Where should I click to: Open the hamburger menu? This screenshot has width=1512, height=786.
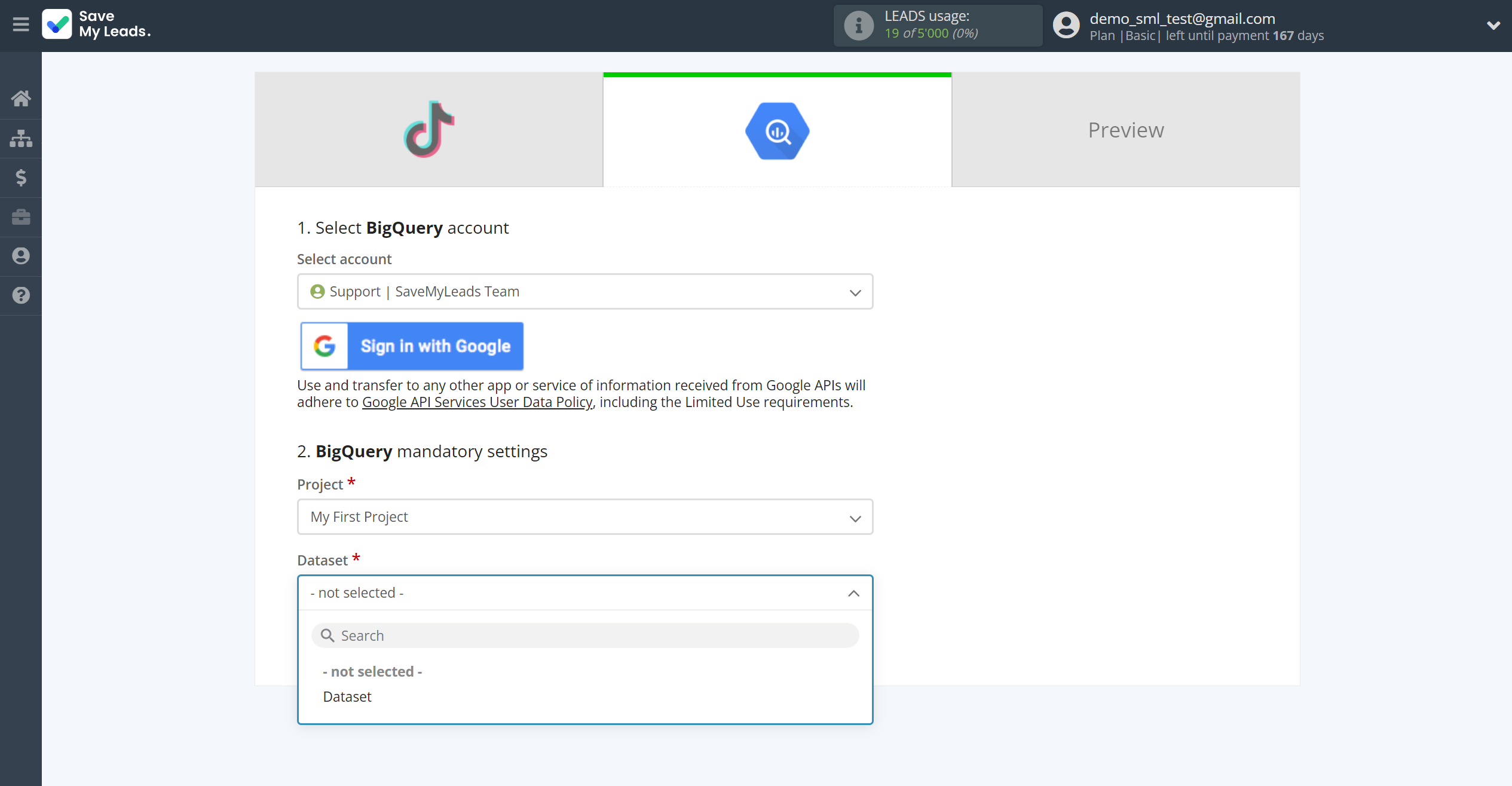pos(21,25)
